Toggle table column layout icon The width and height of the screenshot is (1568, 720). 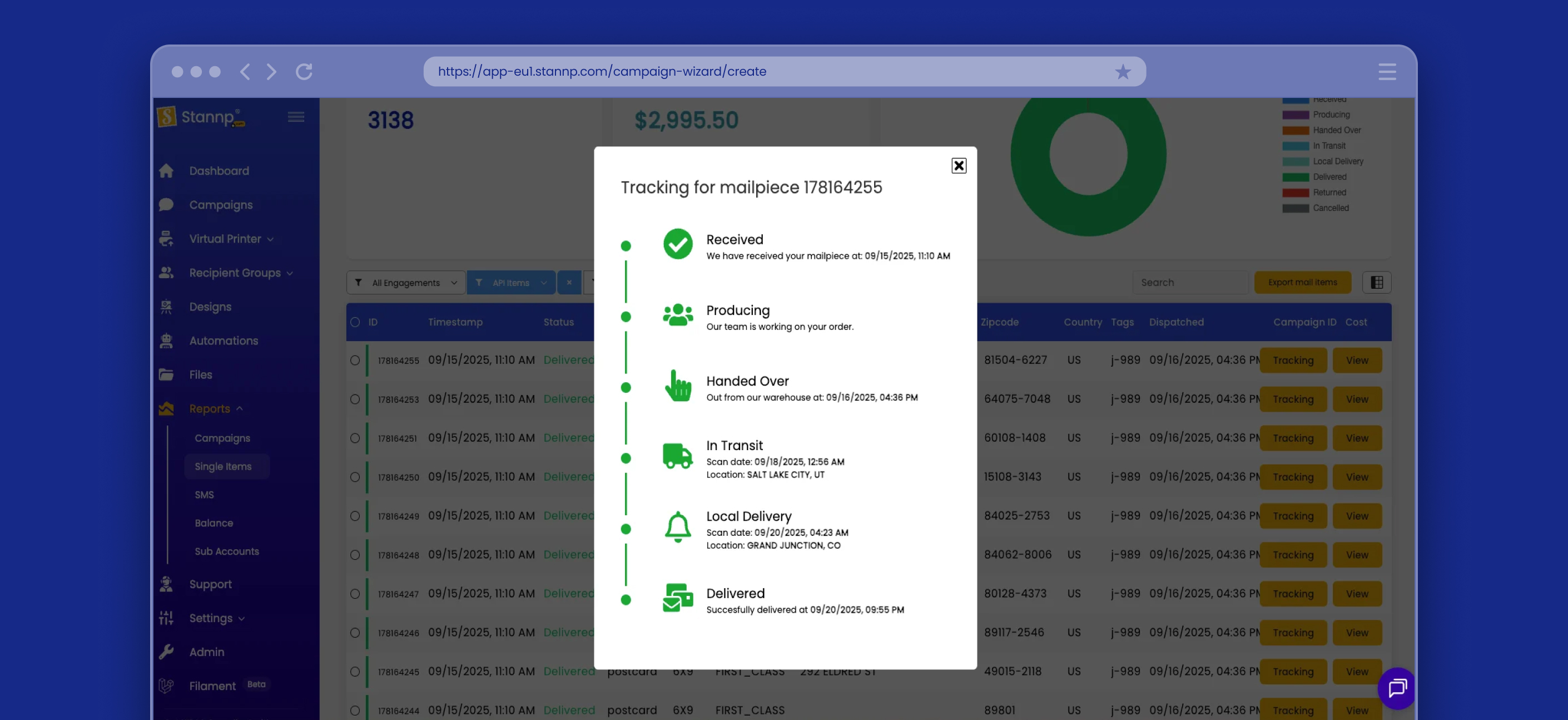pos(1376,283)
